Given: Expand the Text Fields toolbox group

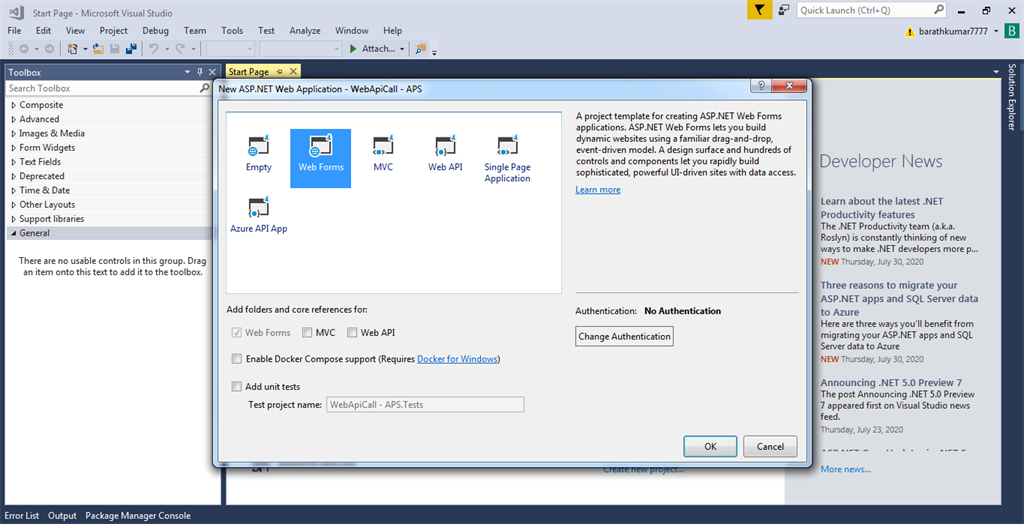Looking at the screenshot, I should pos(14,161).
